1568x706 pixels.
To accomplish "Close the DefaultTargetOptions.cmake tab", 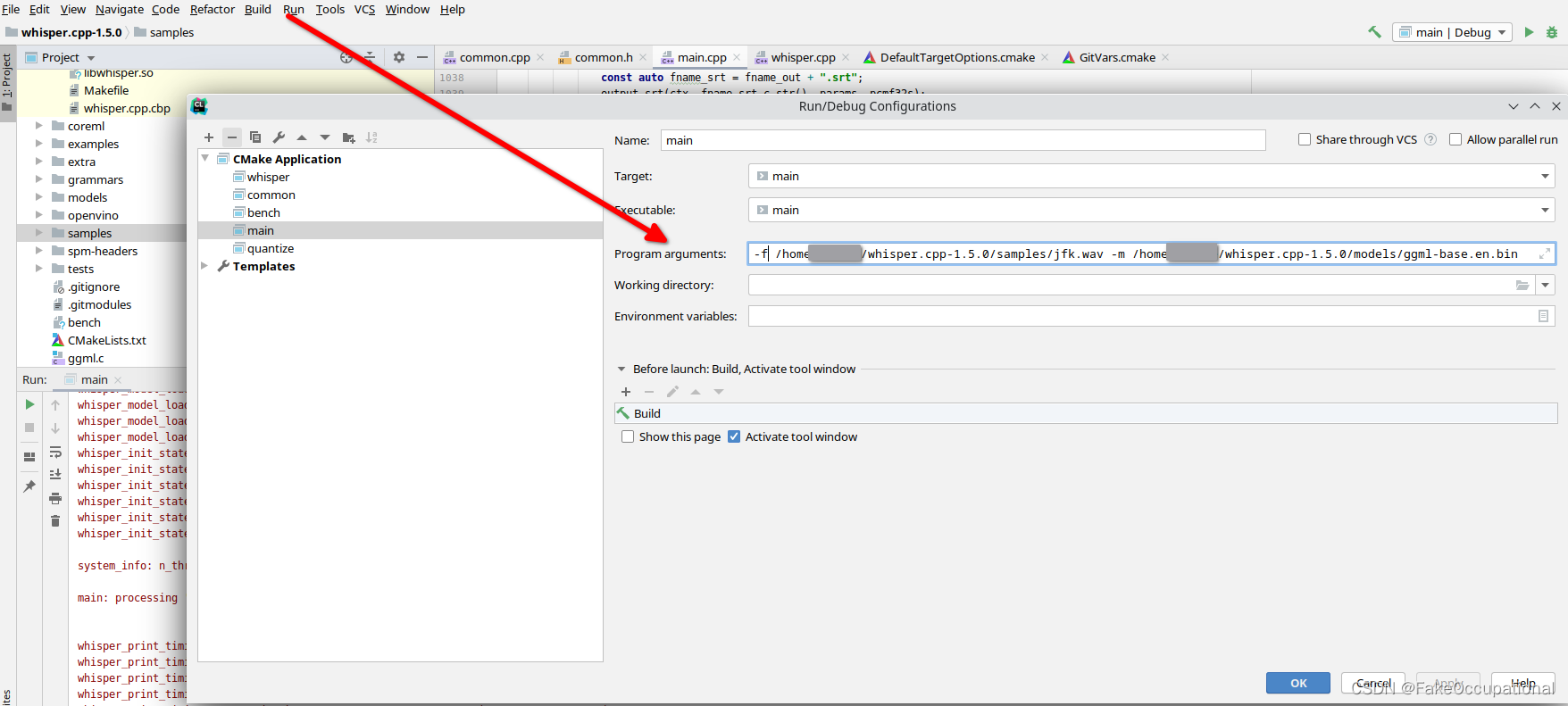I will (1045, 57).
